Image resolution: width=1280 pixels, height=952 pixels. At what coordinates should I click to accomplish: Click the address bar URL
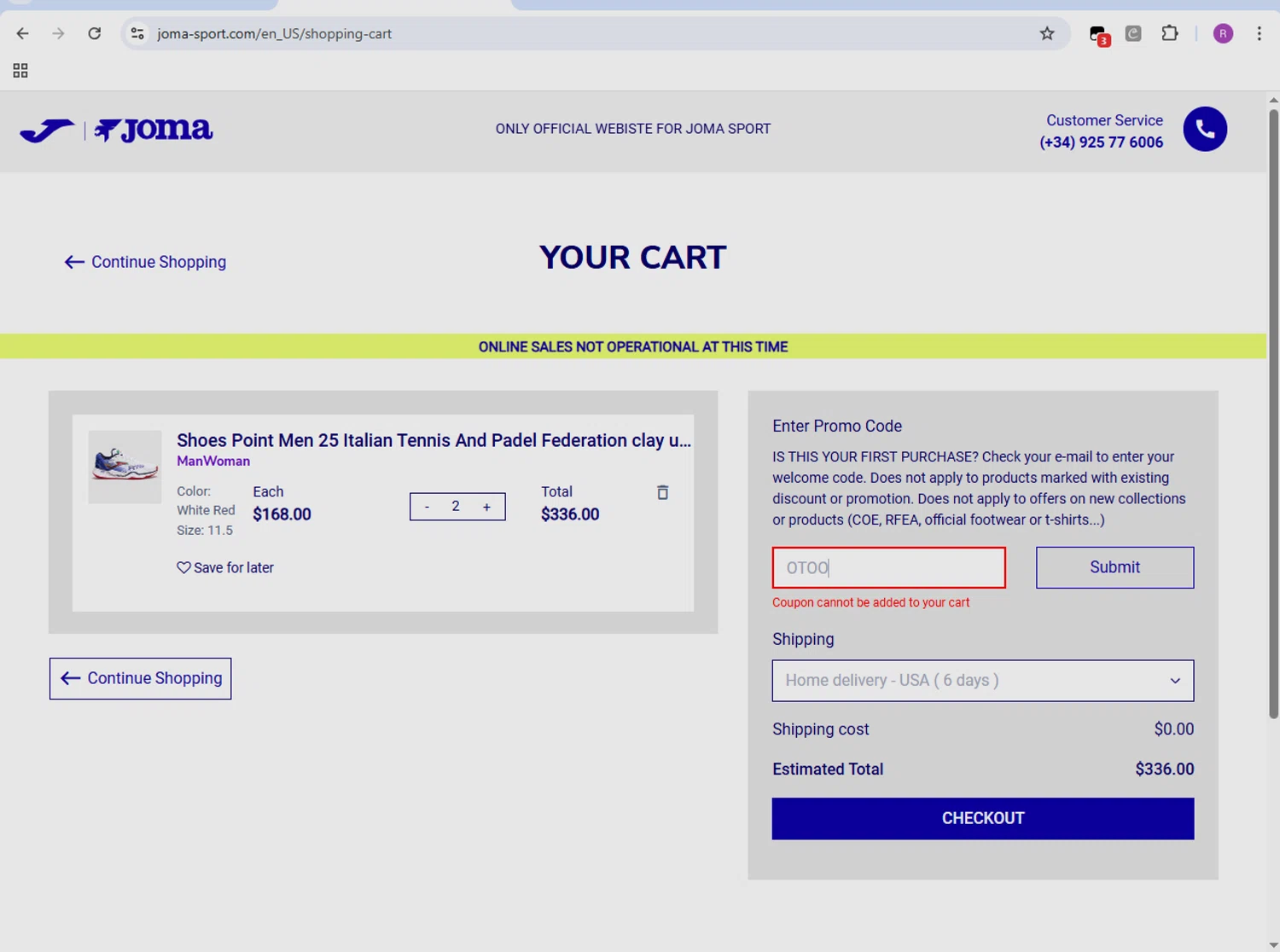point(274,34)
